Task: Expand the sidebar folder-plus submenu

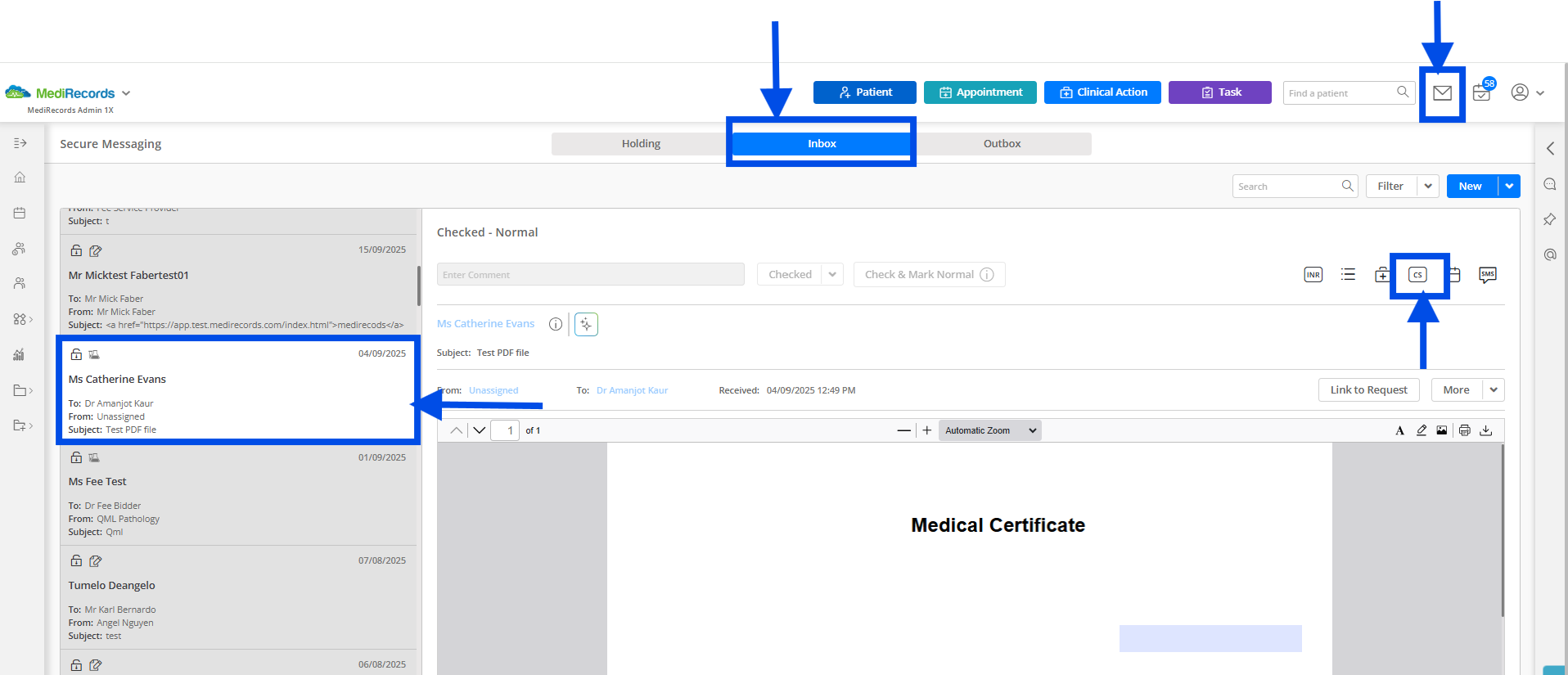Action: [x=23, y=425]
